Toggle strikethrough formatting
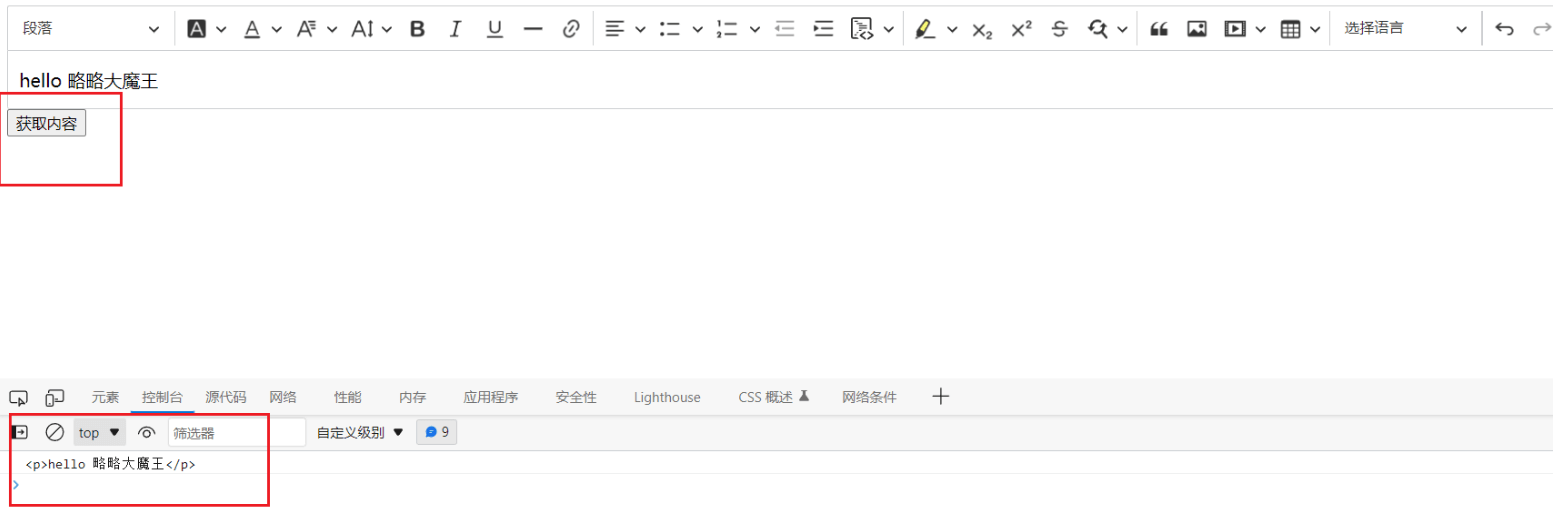Image resolution: width=1553 pixels, height=532 pixels. (1059, 29)
